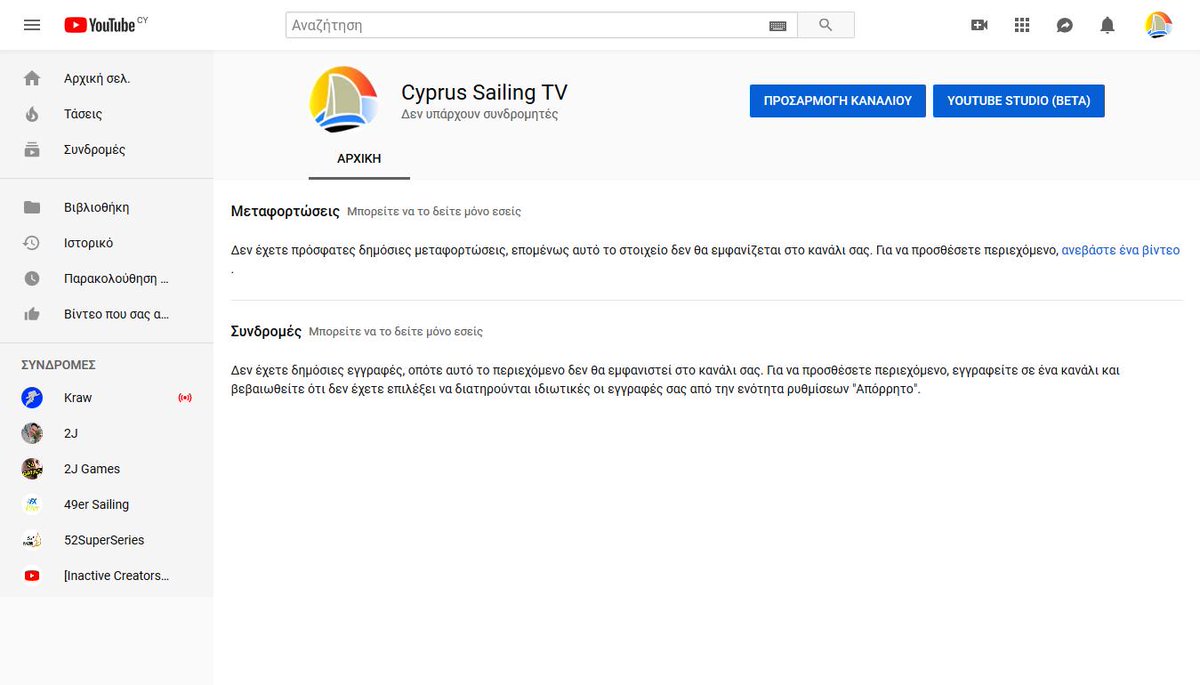This screenshot has width=1200, height=685.
Task: Click the Trending flame icon
Action: [x=32, y=114]
